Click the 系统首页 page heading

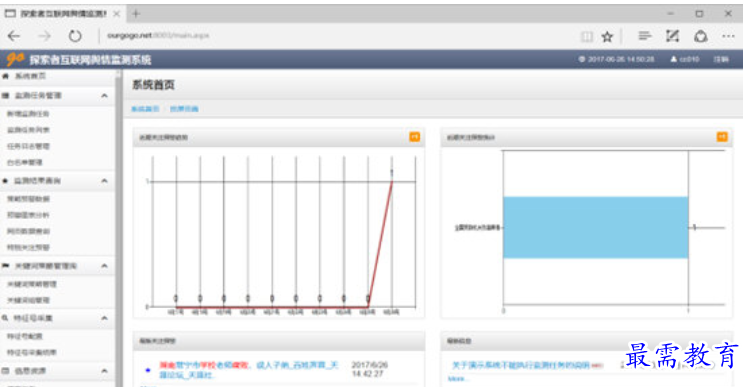(x=153, y=85)
